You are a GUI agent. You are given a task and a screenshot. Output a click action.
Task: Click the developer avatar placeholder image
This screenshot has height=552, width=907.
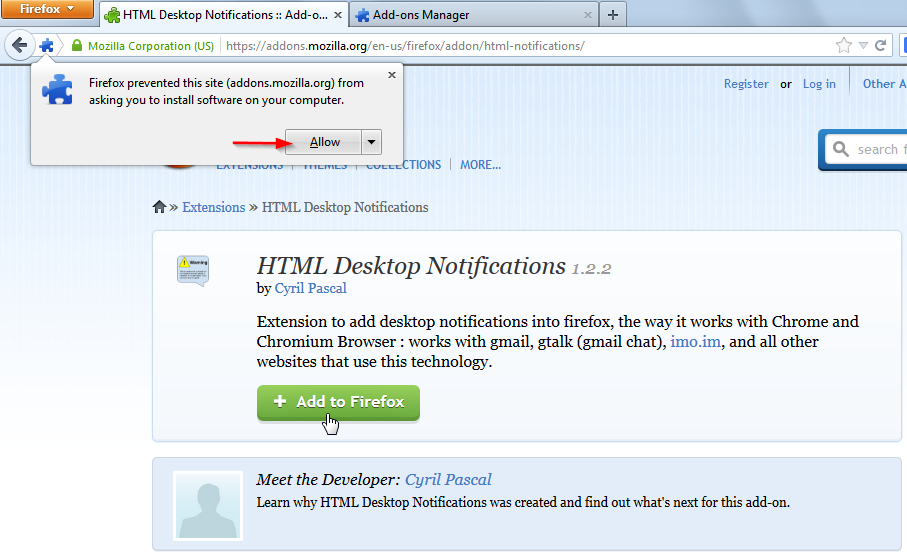coord(208,506)
